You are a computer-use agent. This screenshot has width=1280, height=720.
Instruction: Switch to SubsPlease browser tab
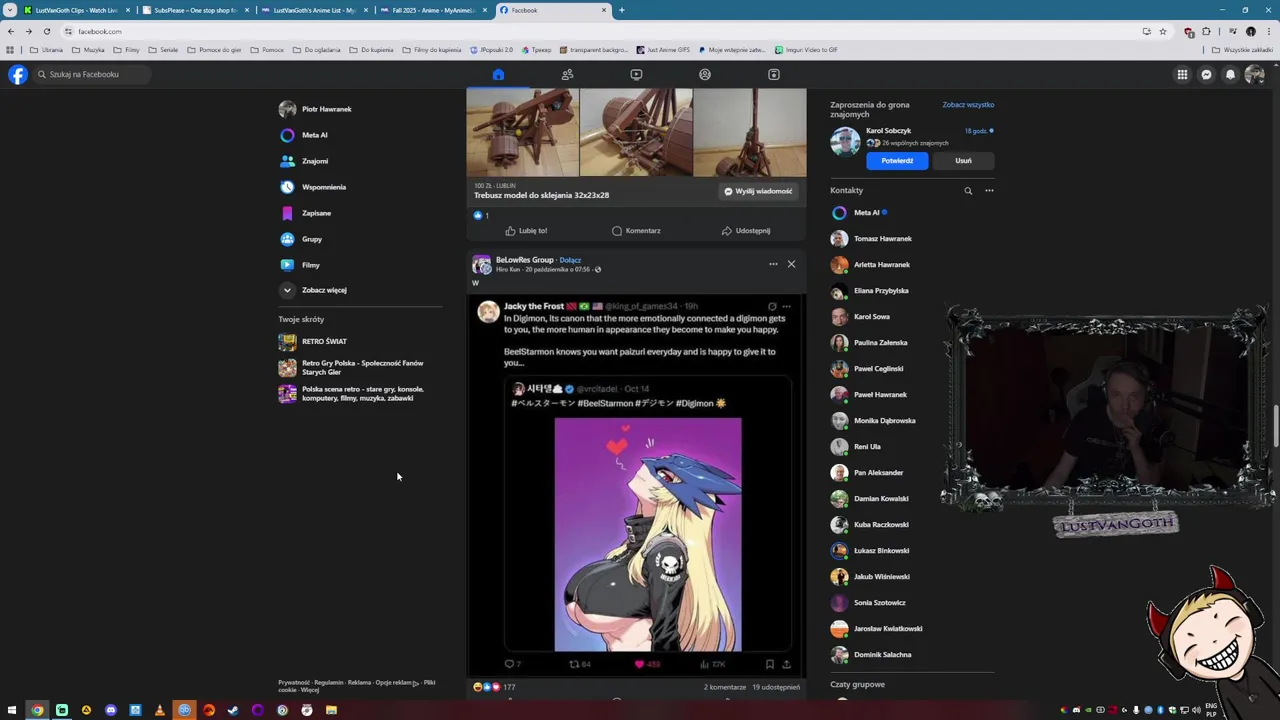[195, 10]
